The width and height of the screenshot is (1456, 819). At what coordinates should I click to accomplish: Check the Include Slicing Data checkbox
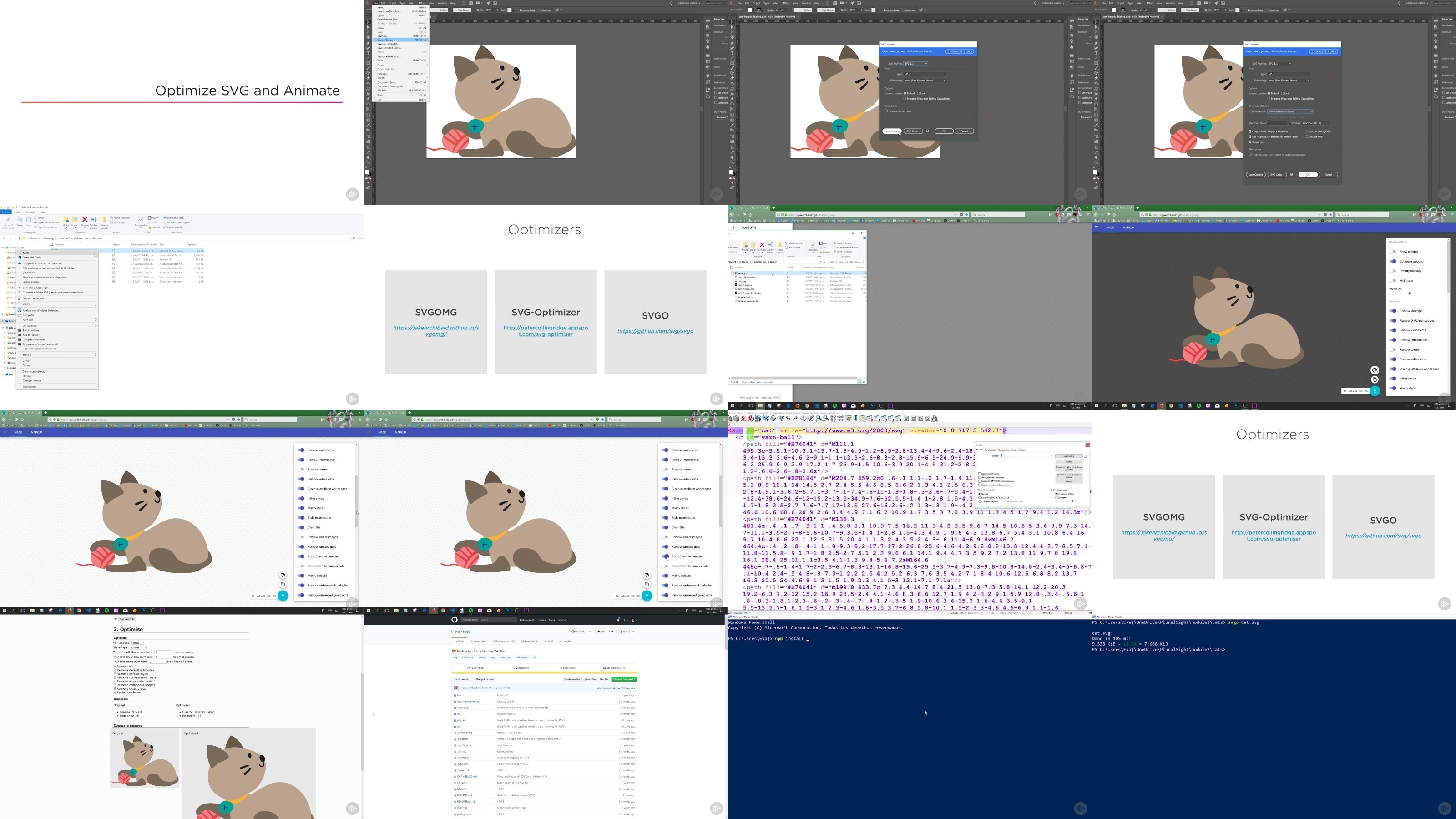click(x=1307, y=131)
